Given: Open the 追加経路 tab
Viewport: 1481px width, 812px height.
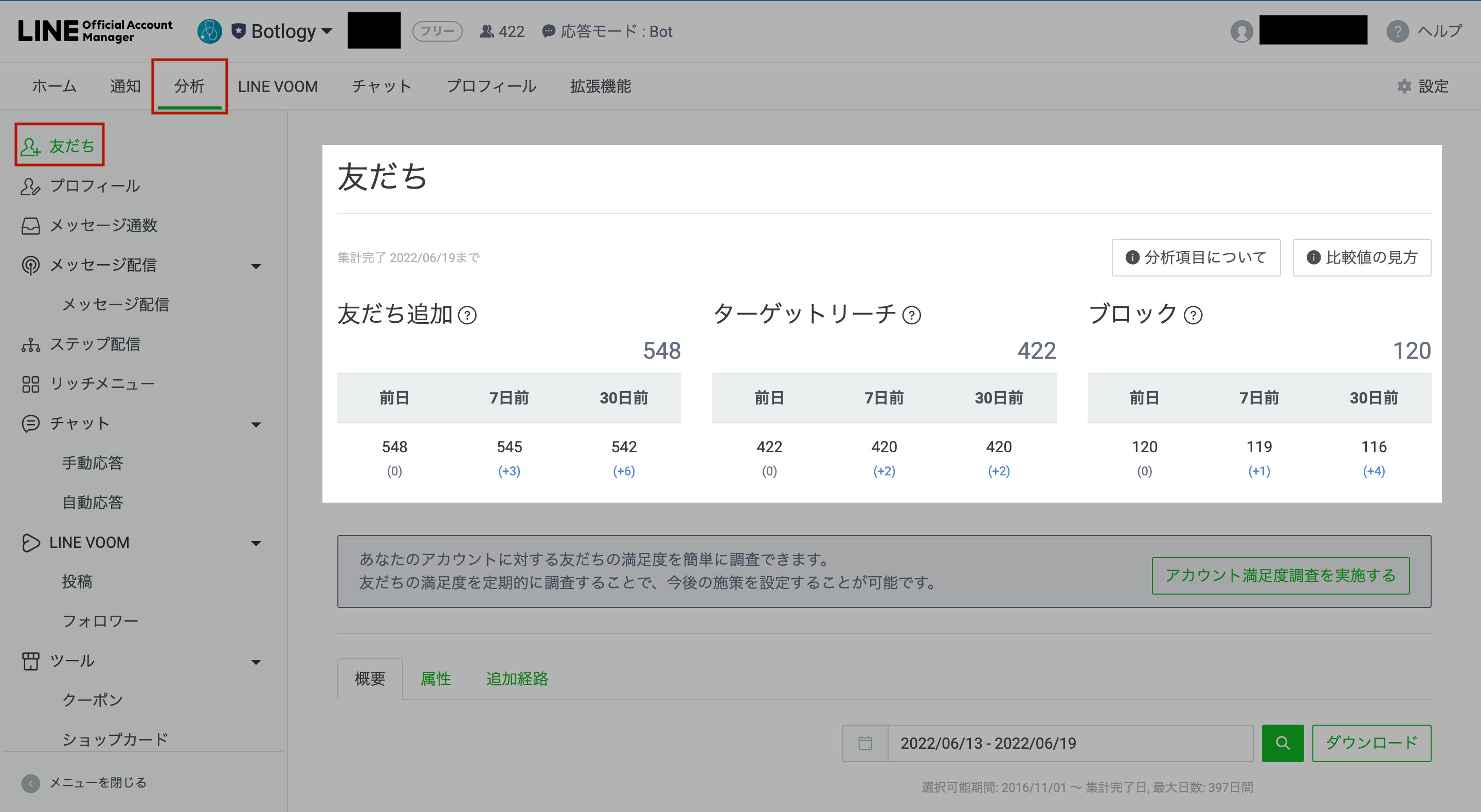Looking at the screenshot, I should (517, 679).
